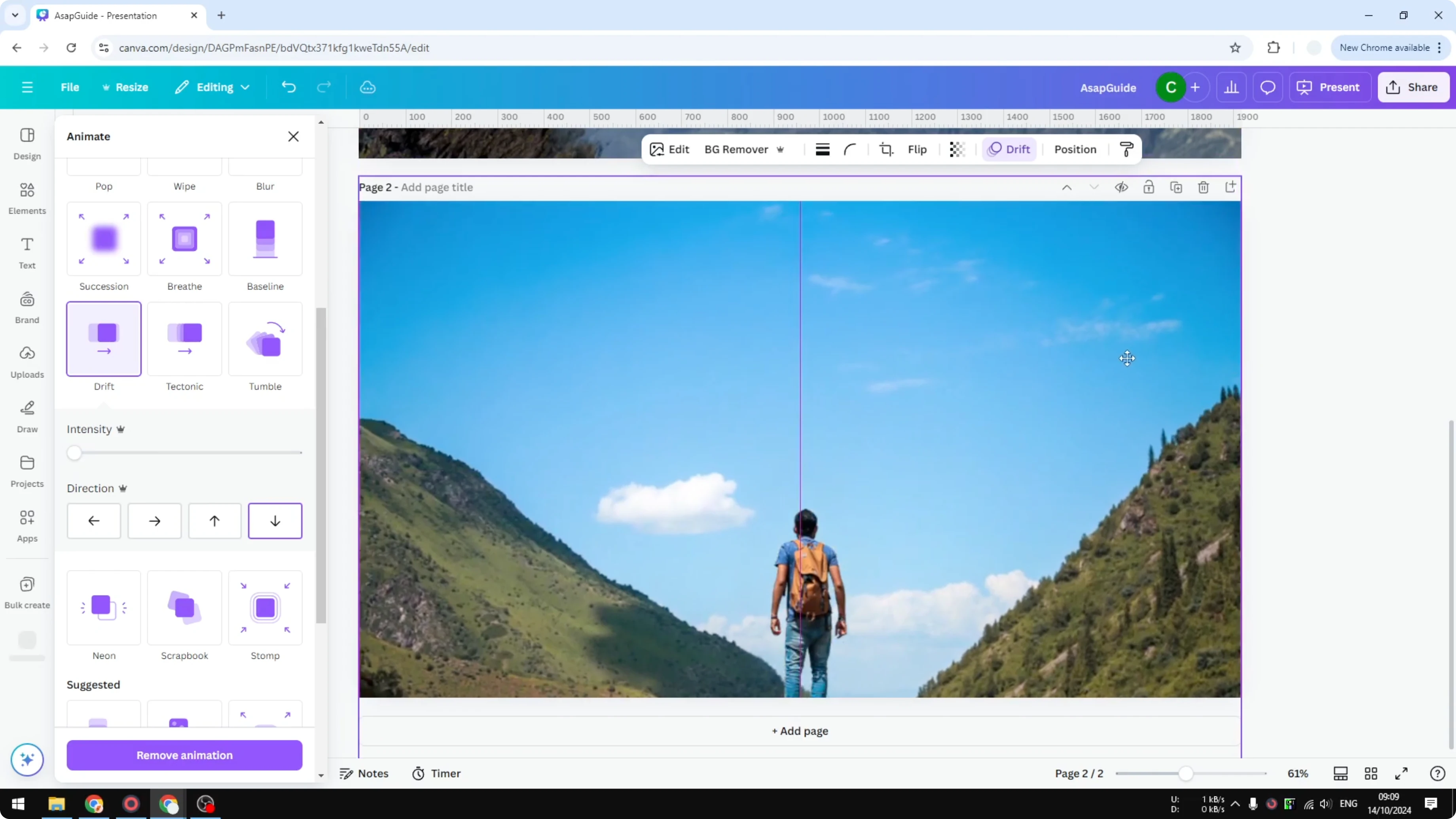Switch to Notes at the bottom bar
Image resolution: width=1456 pixels, height=819 pixels.
coord(364,773)
